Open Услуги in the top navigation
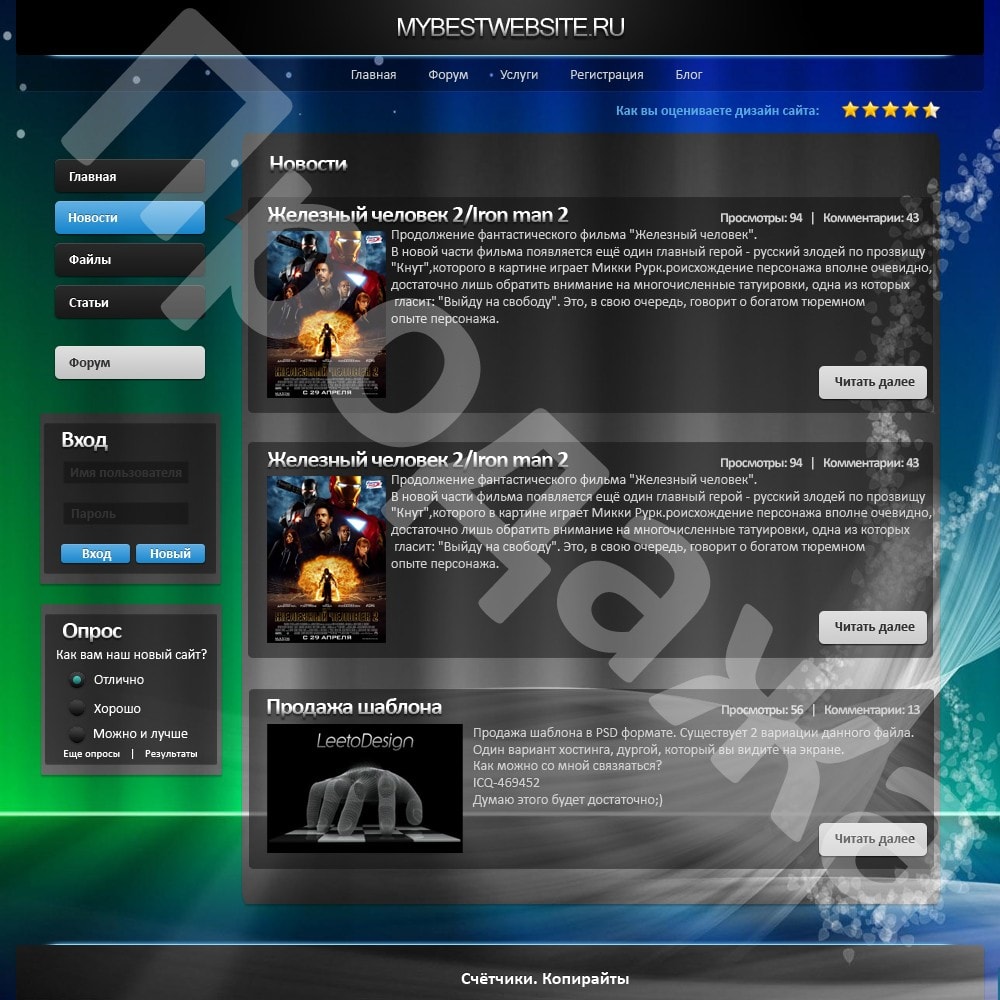Image resolution: width=1000 pixels, height=1000 pixels. click(518, 75)
